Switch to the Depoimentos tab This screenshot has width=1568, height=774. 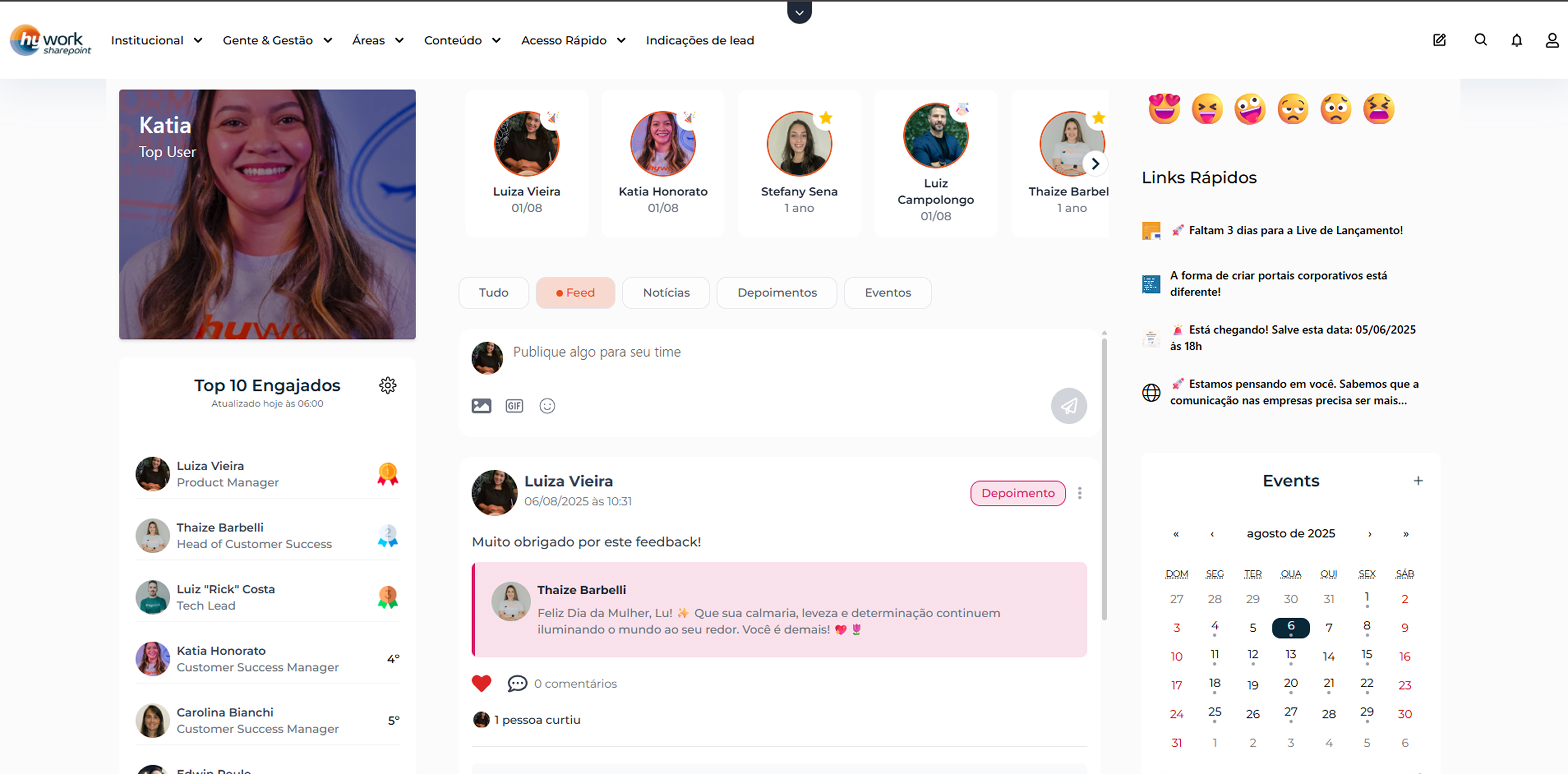(x=777, y=293)
